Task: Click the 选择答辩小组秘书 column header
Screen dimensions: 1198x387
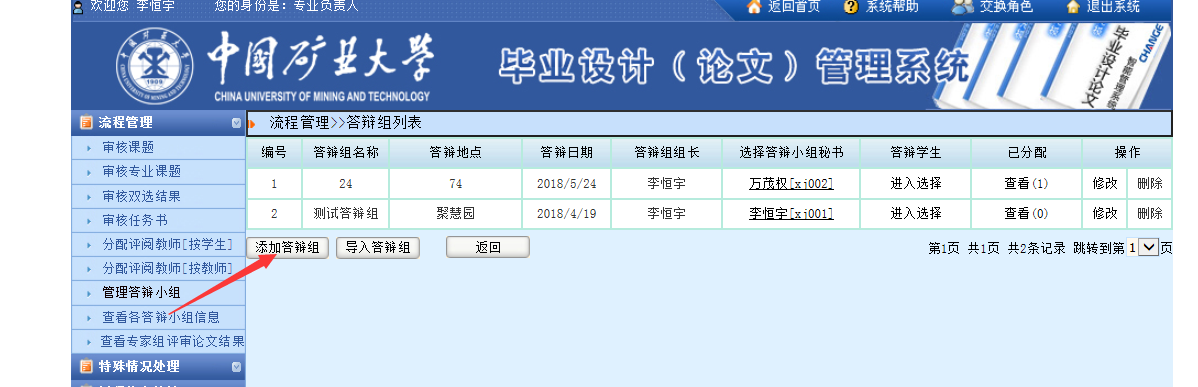Action: tap(792, 152)
